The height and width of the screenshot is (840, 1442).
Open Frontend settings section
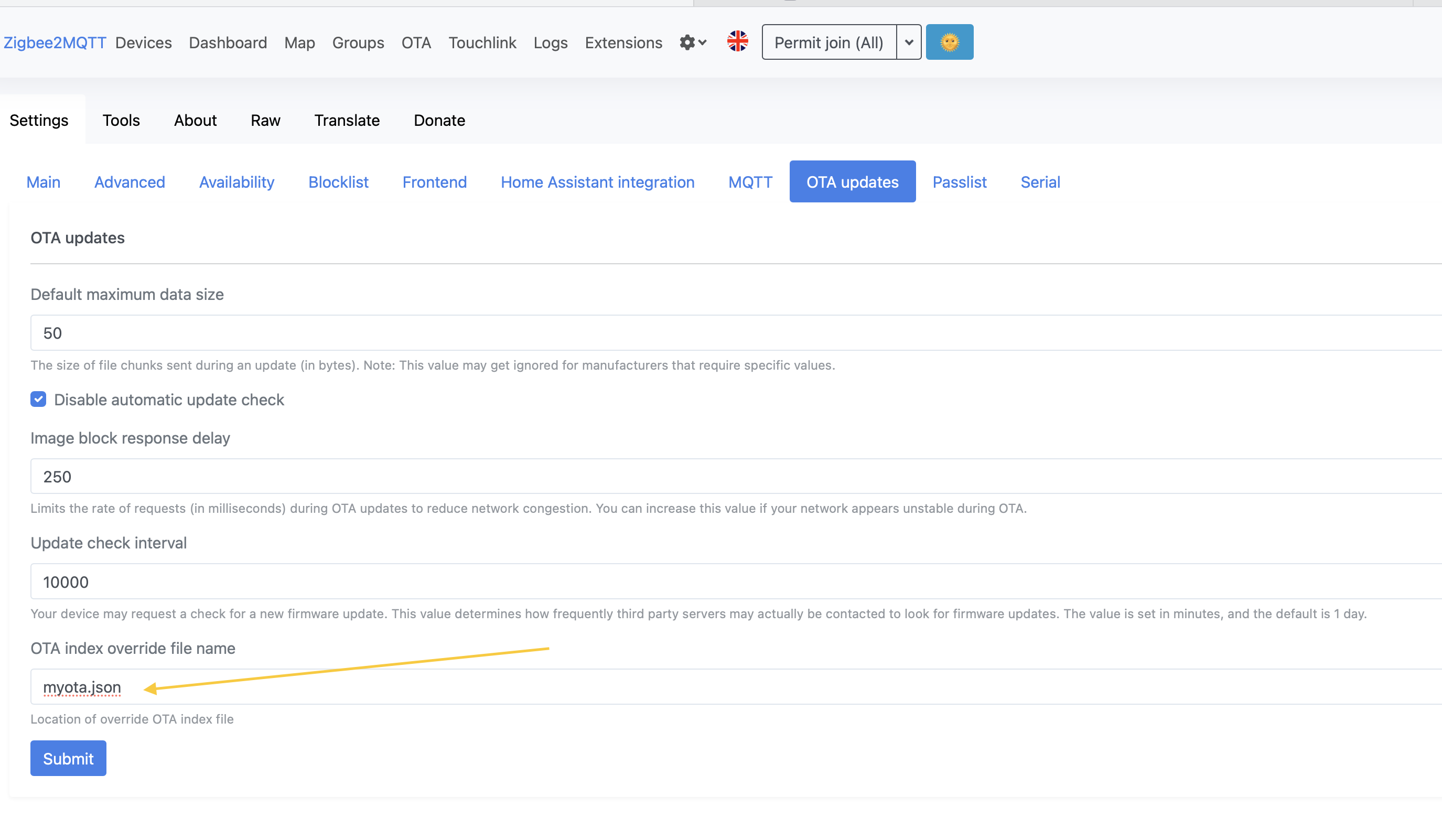tap(435, 182)
